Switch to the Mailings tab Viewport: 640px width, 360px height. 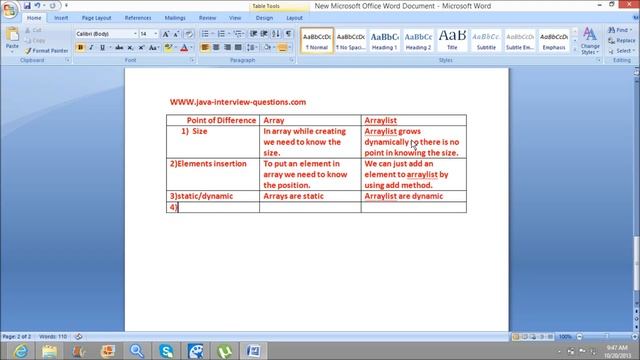175,18
